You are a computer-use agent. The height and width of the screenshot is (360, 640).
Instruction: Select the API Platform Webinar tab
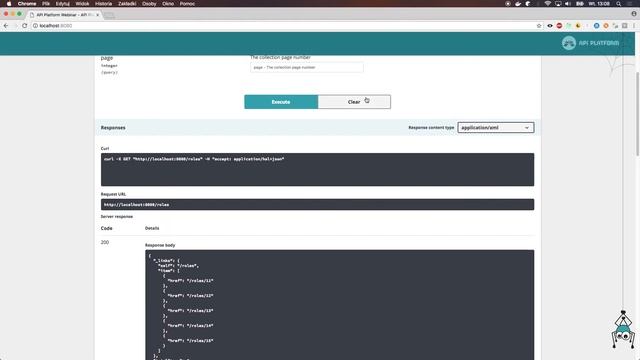[64, 15]
